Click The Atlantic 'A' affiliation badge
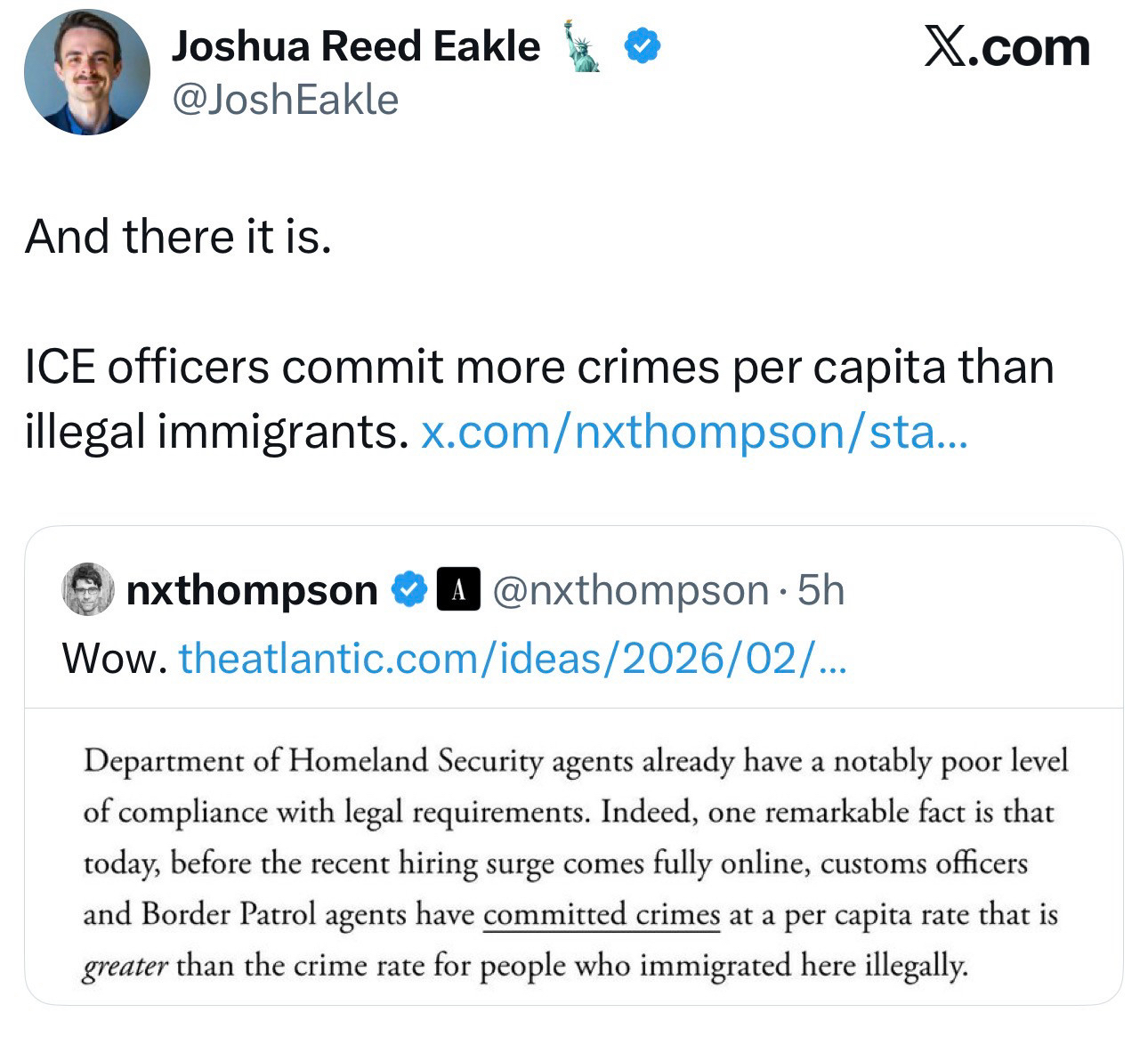This screenshot has height=1037, width=1148. [458, 590]
